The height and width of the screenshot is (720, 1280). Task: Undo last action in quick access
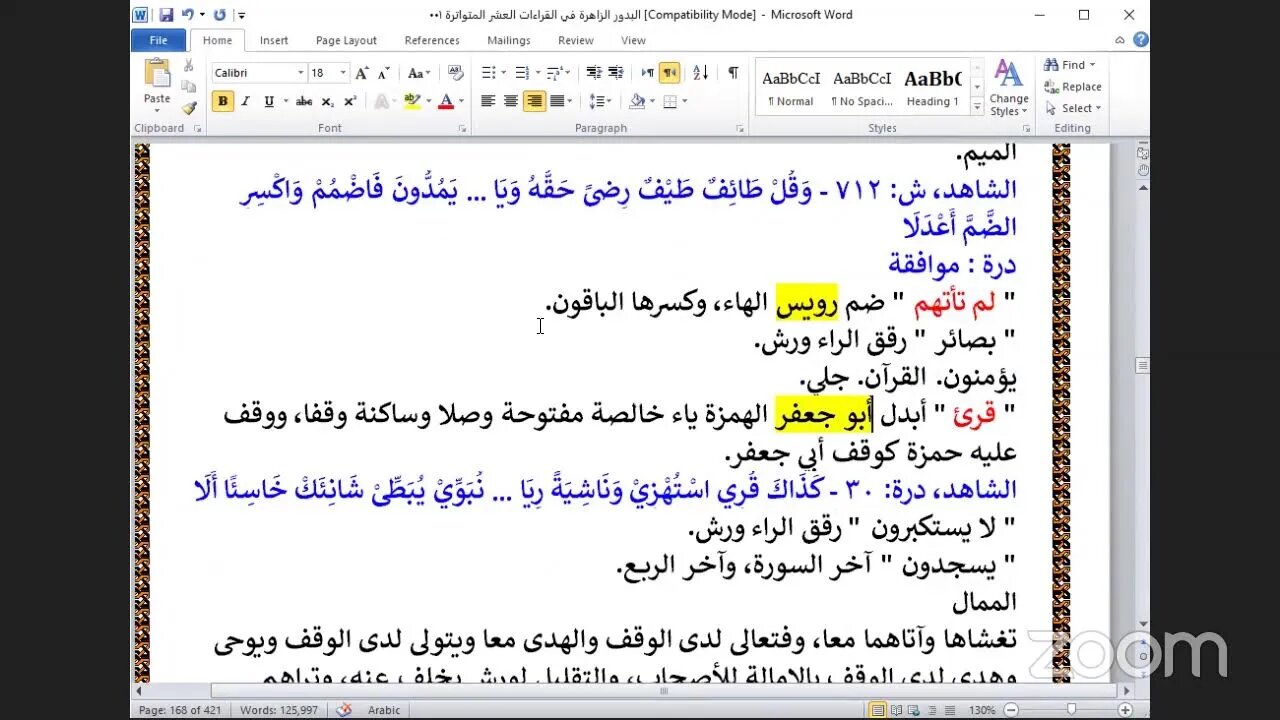[x=189, y=15]
